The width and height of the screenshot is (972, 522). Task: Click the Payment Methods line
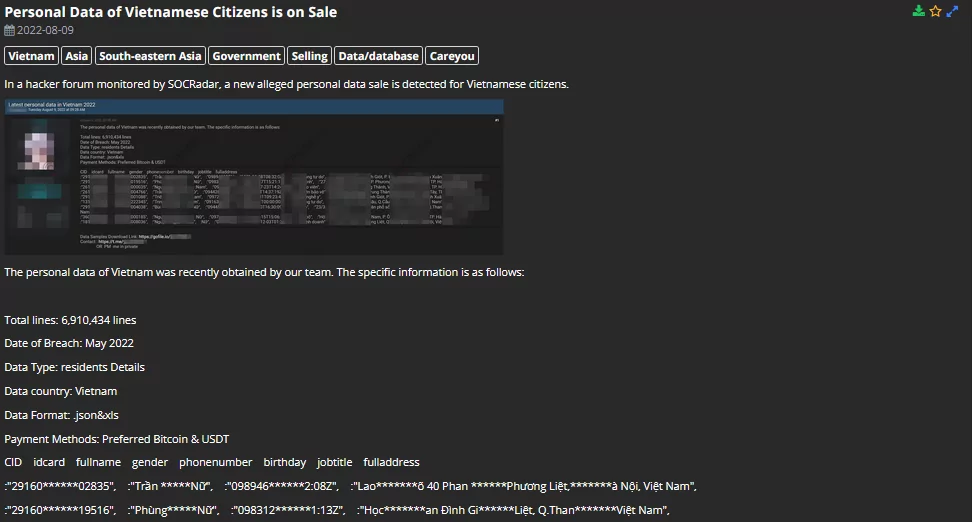117,439
